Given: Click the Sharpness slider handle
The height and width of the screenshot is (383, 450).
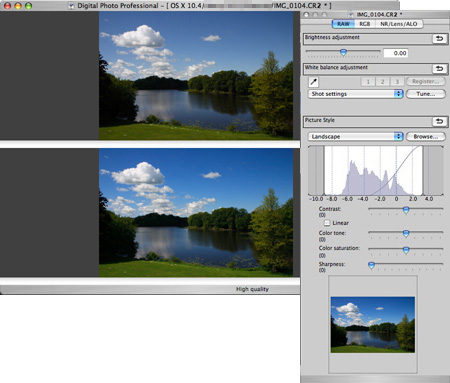Looking at the screenshot, I should [x=371, y=265].
